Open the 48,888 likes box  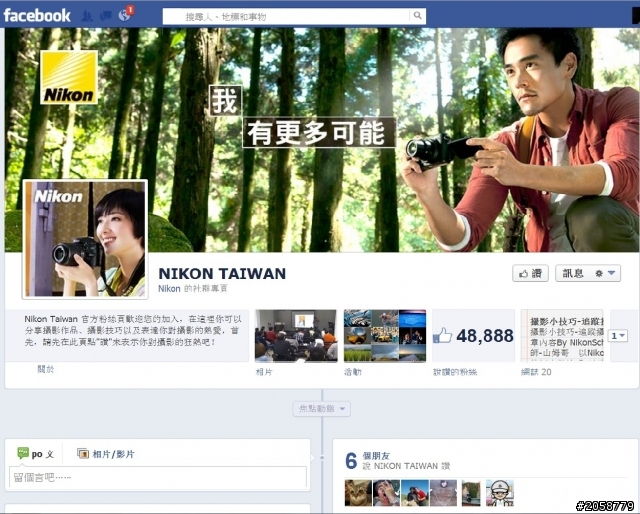coord(473,336)
